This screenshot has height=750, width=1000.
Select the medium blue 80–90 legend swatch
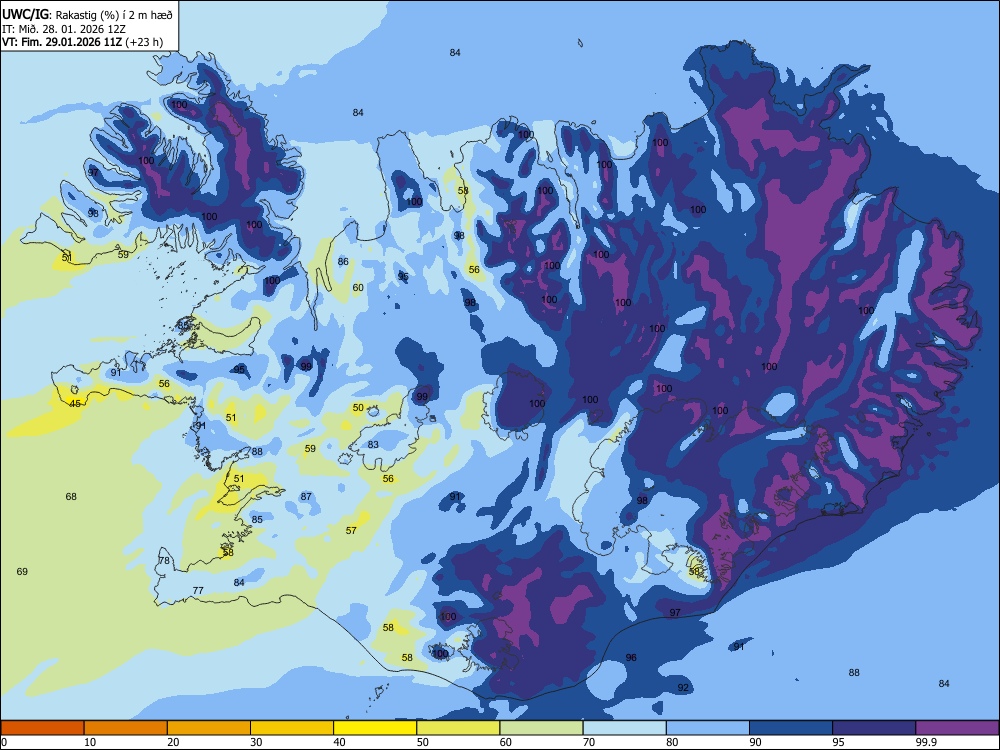pos(708,728)
